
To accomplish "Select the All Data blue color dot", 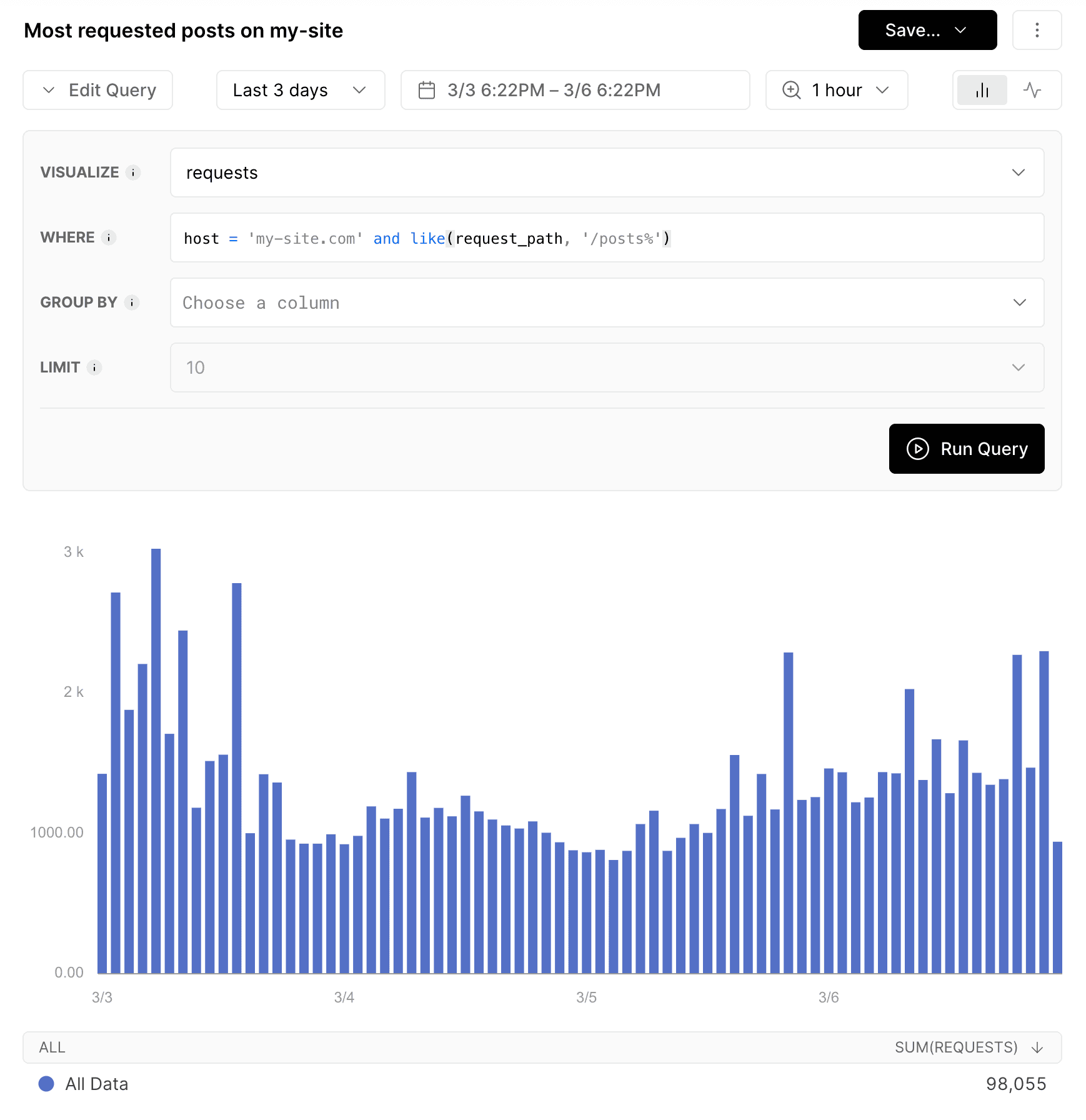I will (47, 1084).
